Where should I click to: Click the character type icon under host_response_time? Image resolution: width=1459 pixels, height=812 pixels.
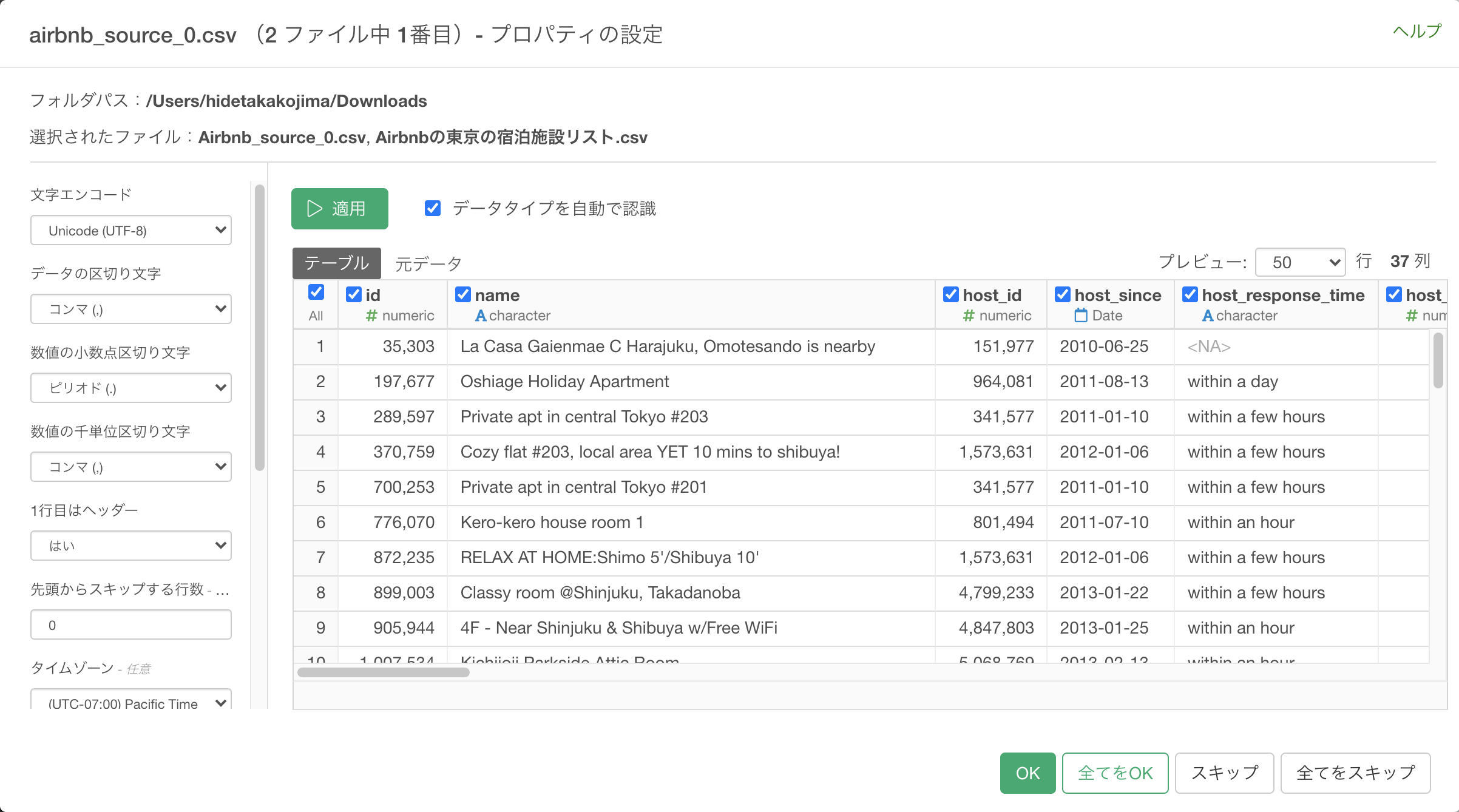[1208, 316]
